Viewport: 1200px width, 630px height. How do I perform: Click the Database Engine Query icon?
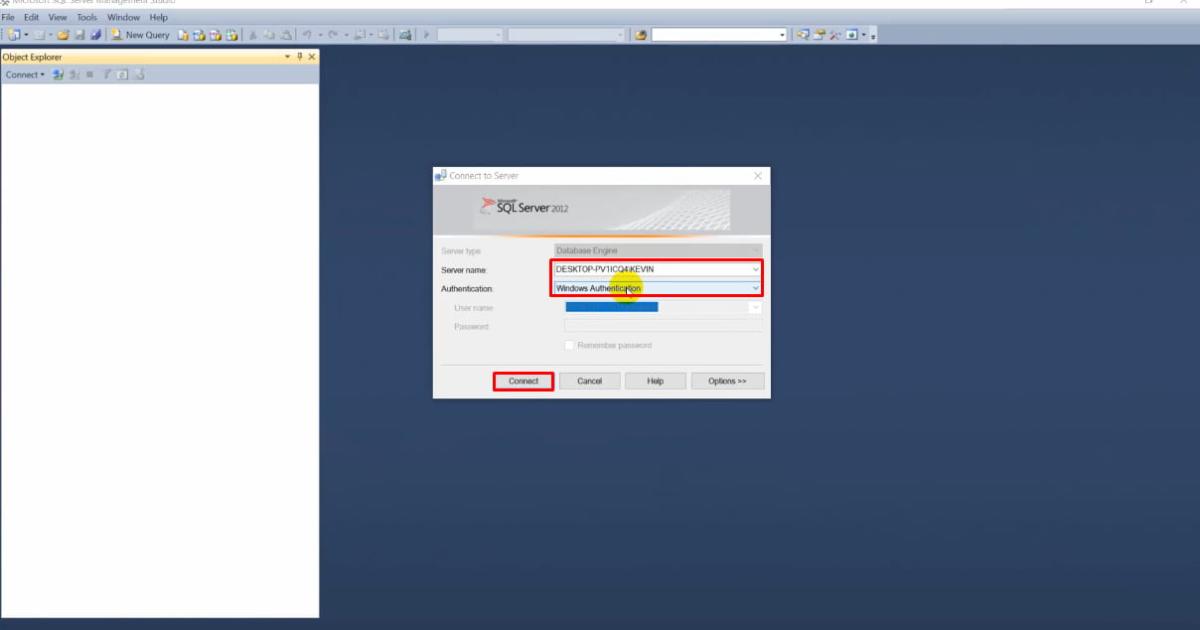pos(183,33)
